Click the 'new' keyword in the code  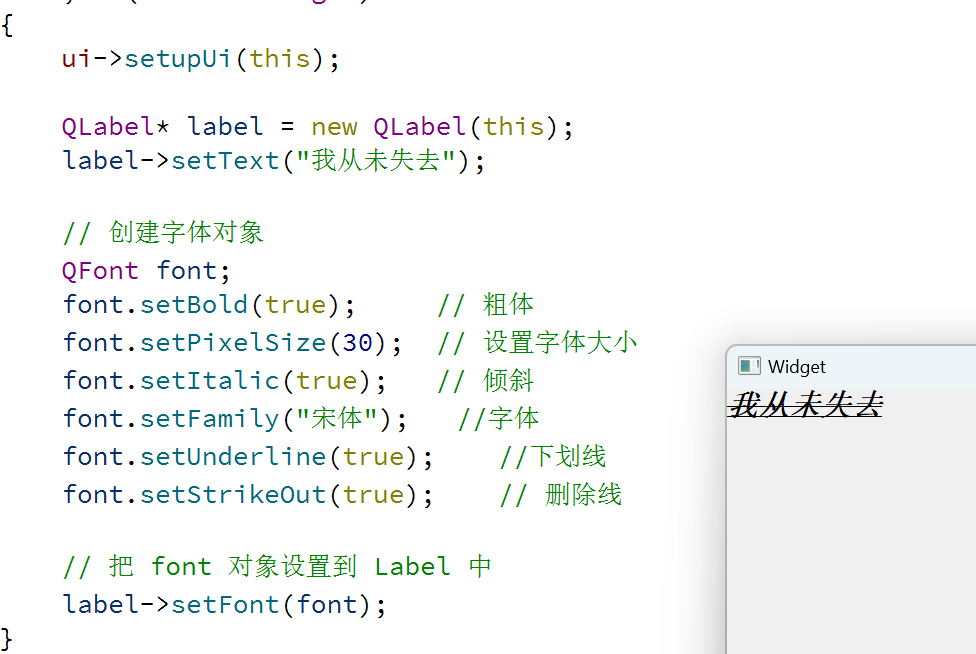click(333, 127)
